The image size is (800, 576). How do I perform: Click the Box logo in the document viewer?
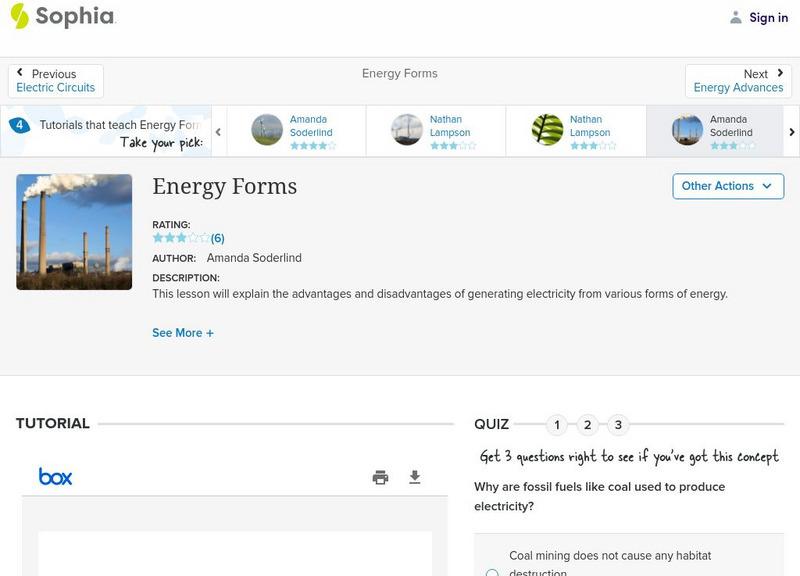tap(55, 477)
